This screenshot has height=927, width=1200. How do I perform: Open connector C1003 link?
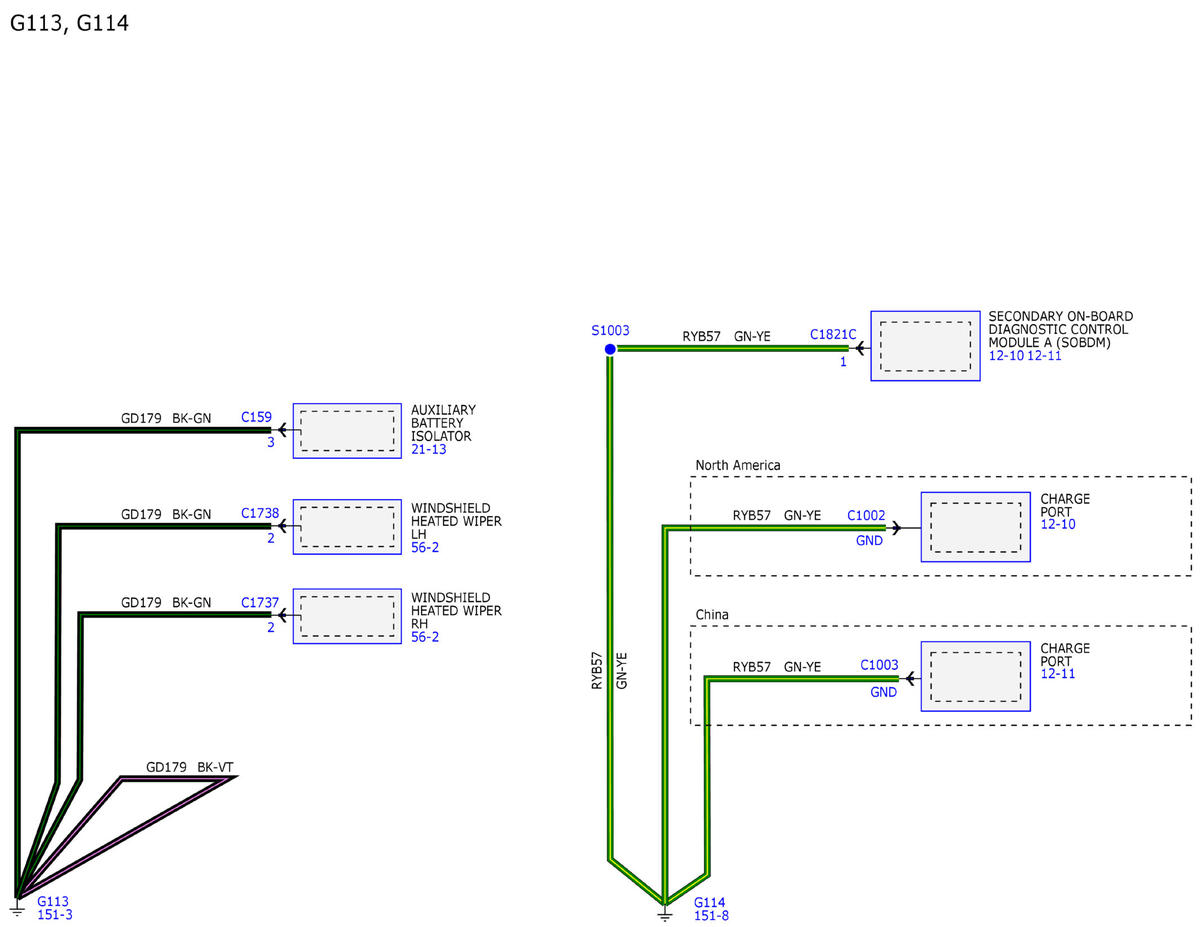click(x=879, y=665)
